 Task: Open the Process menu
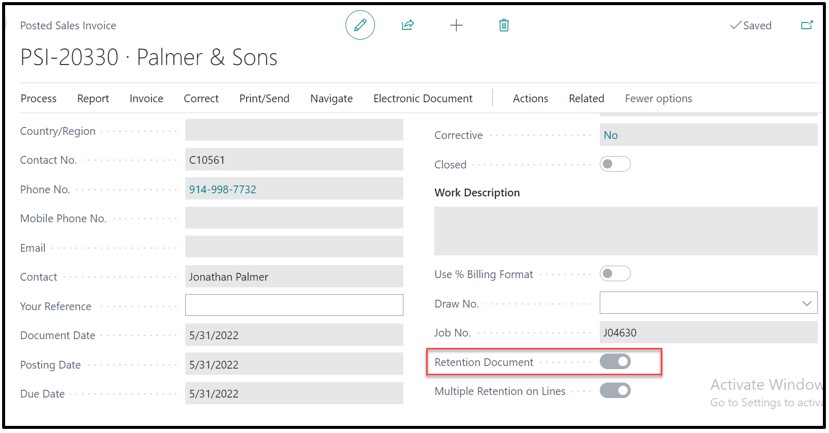[39, 98]
